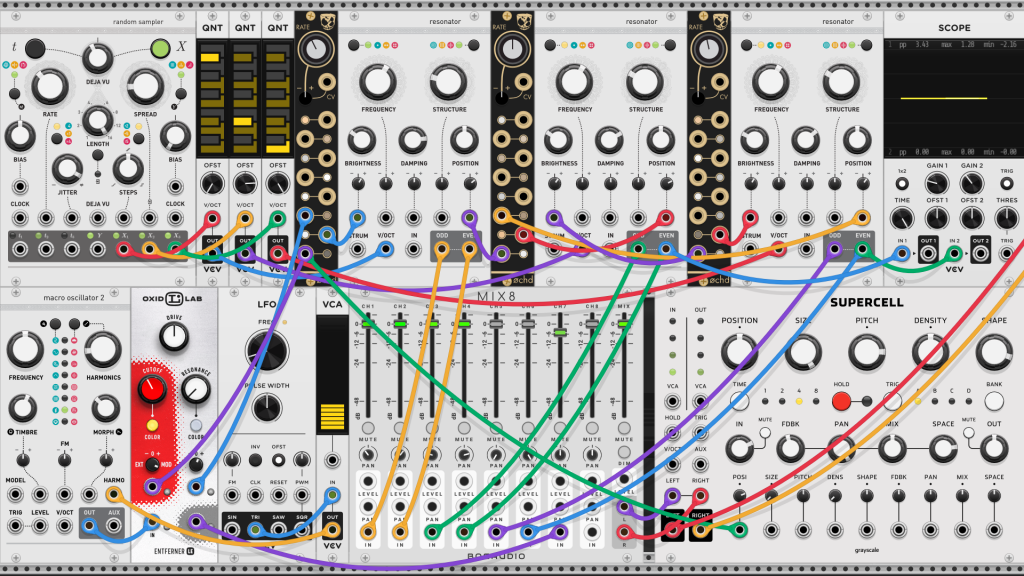Click the STEPS knob on random sampler
Image resolution: width=1024 pixels, height=576 pixels.
(x=128, y=169)
